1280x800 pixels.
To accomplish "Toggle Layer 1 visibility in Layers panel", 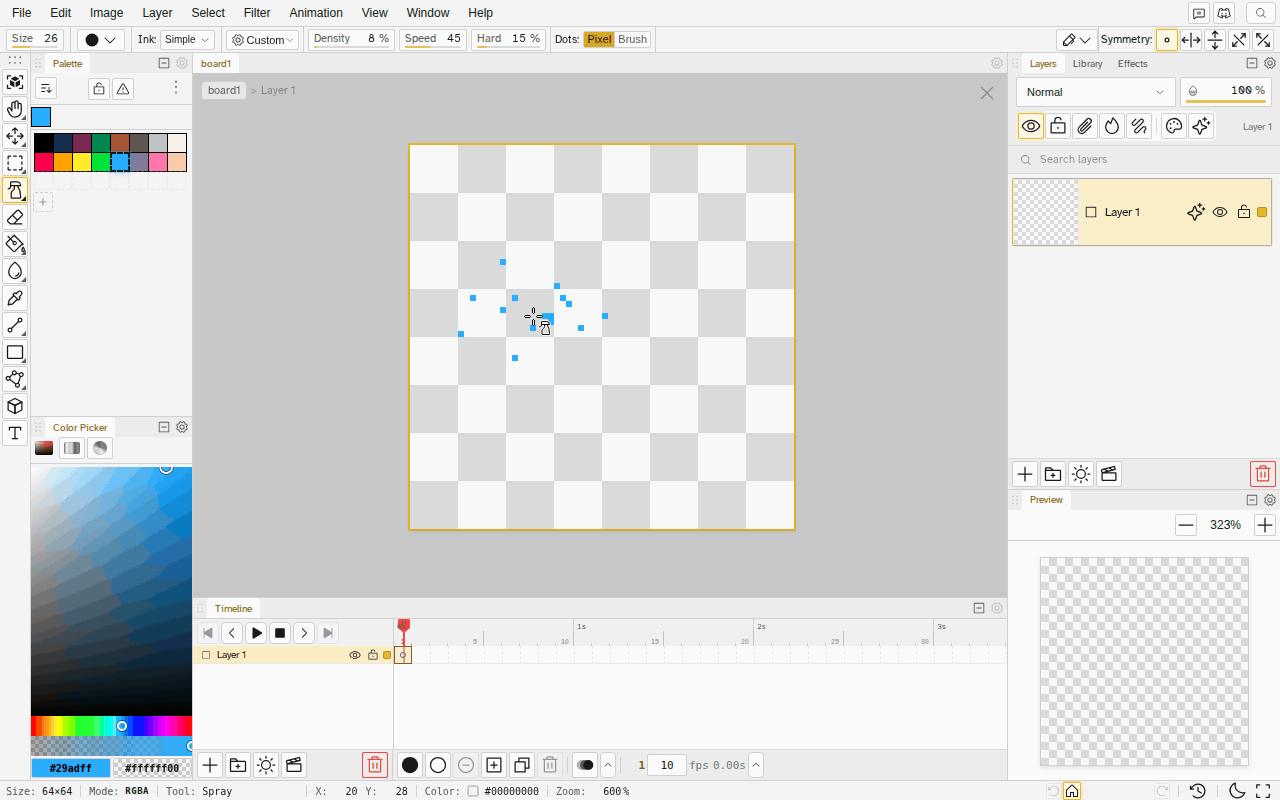I will [x=1220, y=212].
